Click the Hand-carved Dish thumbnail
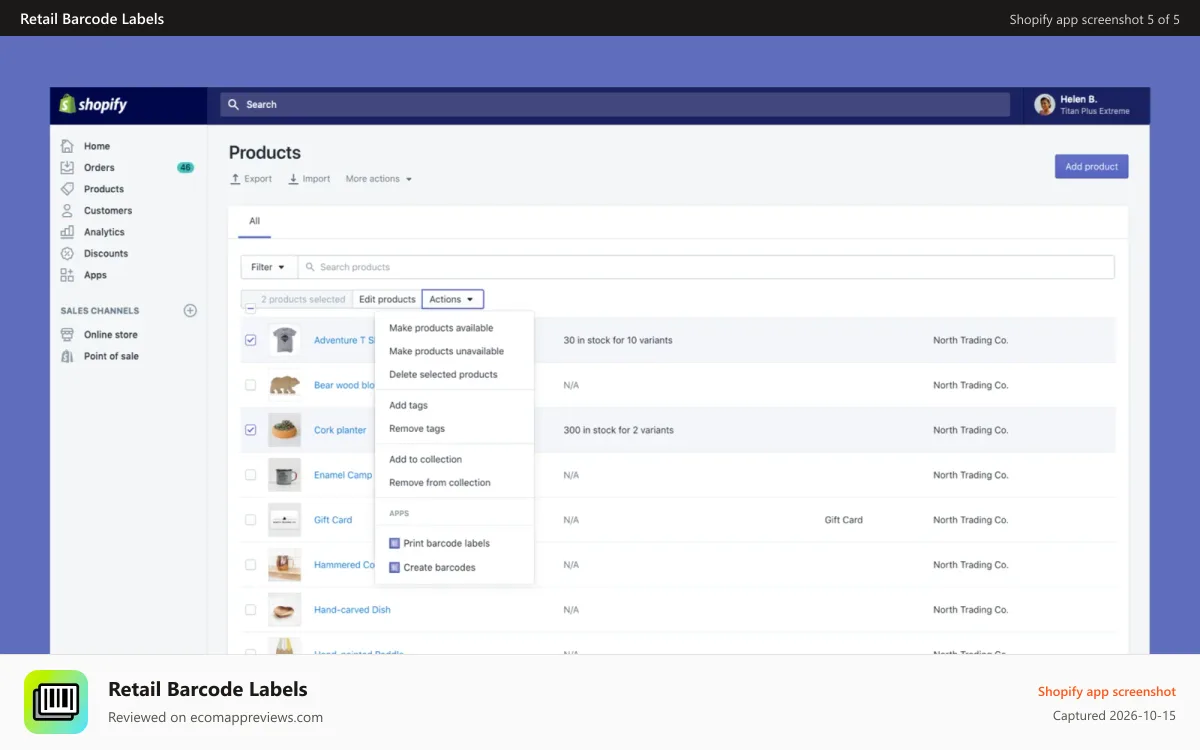This screenshot has width=1200, height=750. pyautogui.click(x=285, y=610)
